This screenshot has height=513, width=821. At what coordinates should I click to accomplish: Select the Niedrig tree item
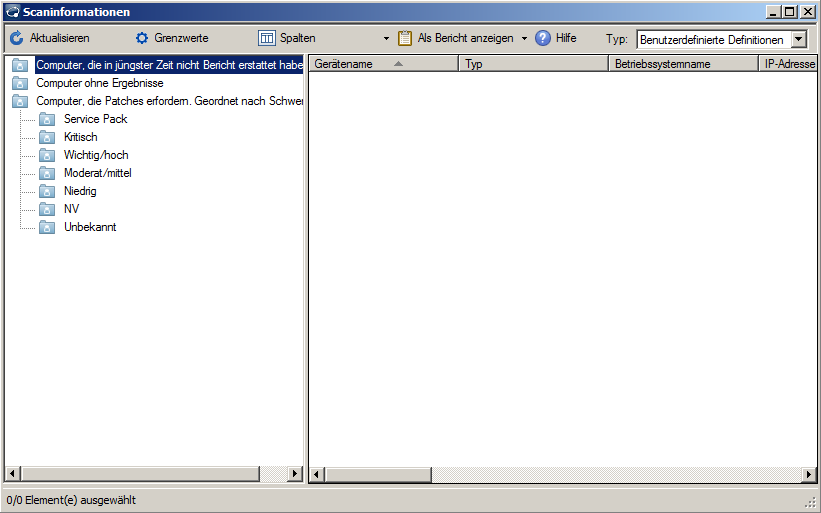pyautogui.click(x=80, y=191)
